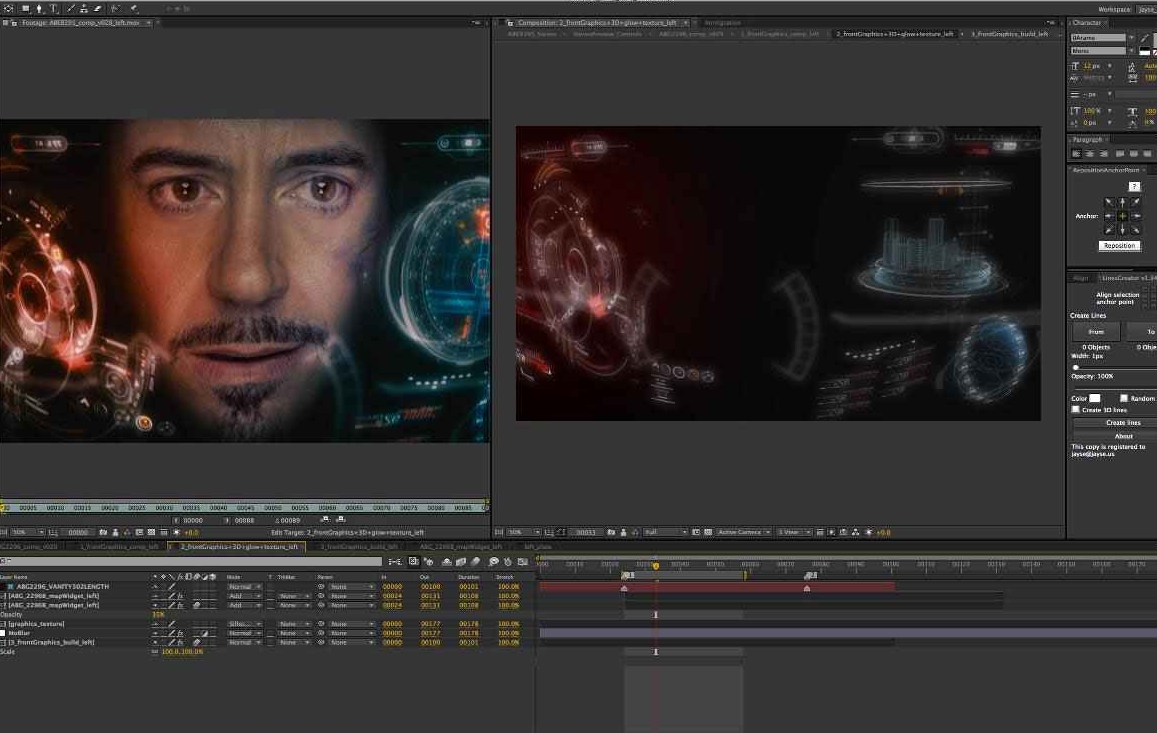Image resolution: width=1157 pixels, height=733 pixels.
Task: Open the Active Camera view dropdown
Action: point(744,532)
